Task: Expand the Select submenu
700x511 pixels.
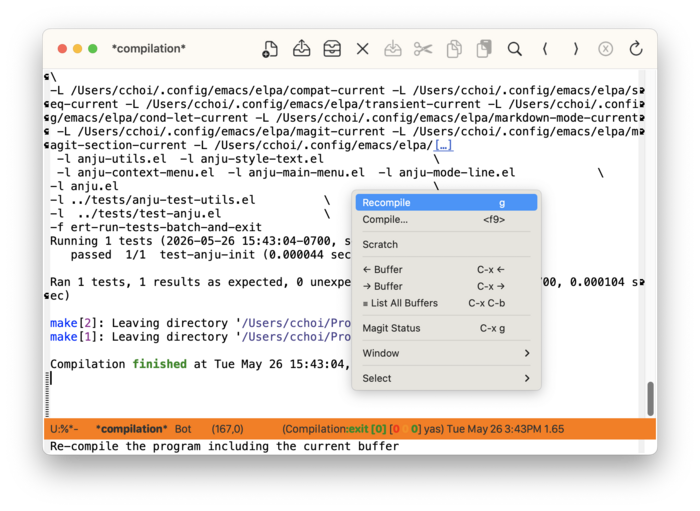Action: point(446,378)
